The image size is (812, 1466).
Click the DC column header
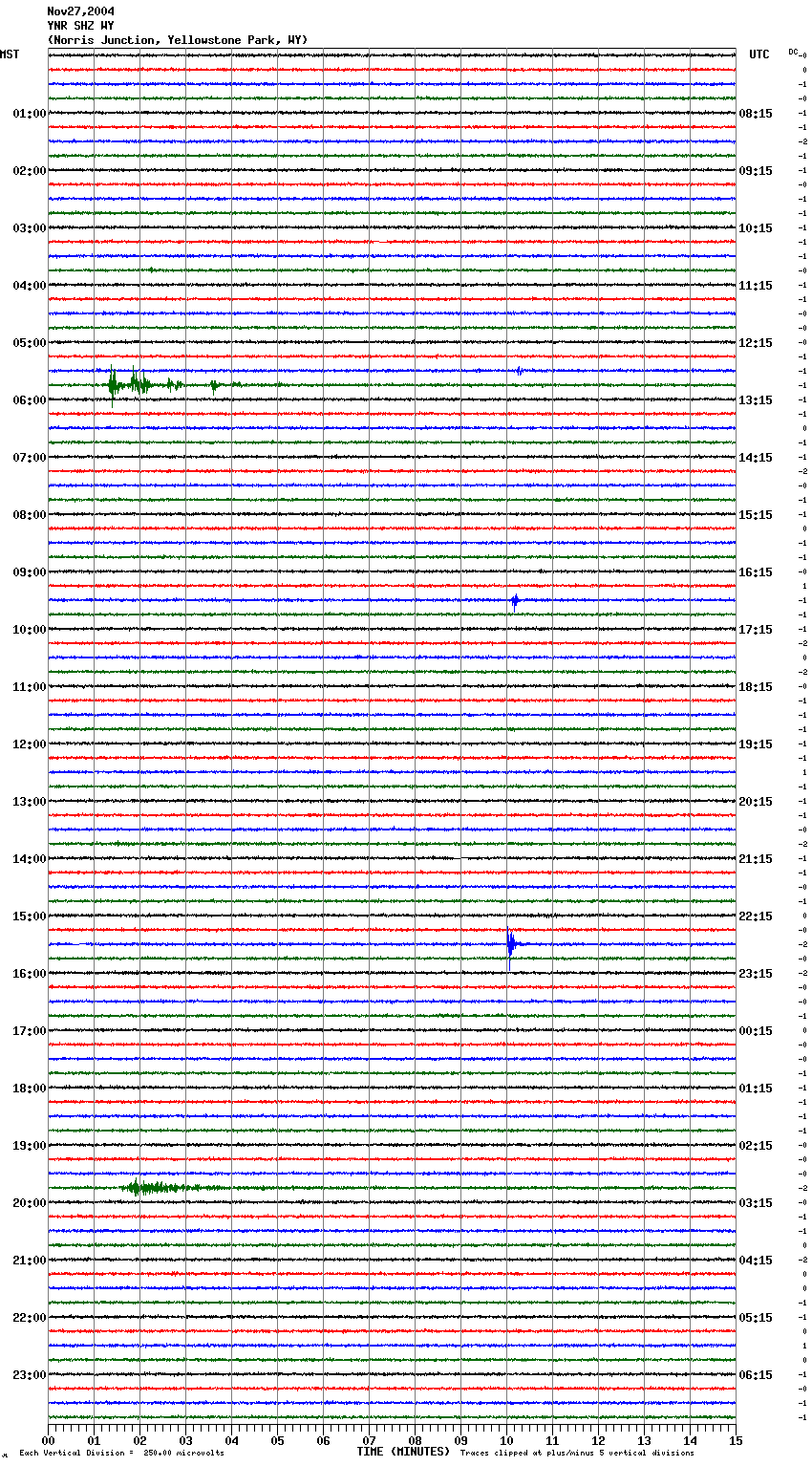[x=794, y=52]
